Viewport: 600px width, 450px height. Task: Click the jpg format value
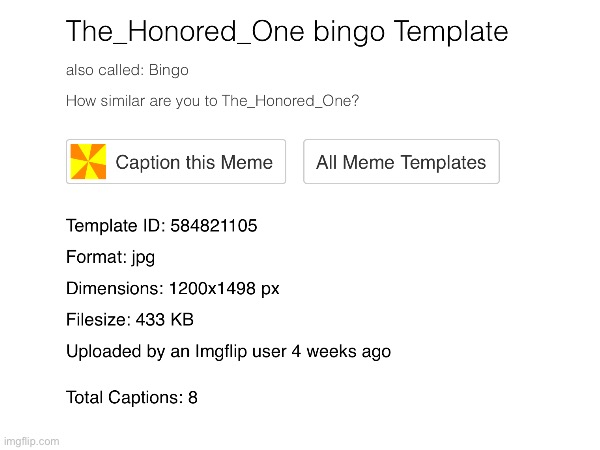pos(143,258)
